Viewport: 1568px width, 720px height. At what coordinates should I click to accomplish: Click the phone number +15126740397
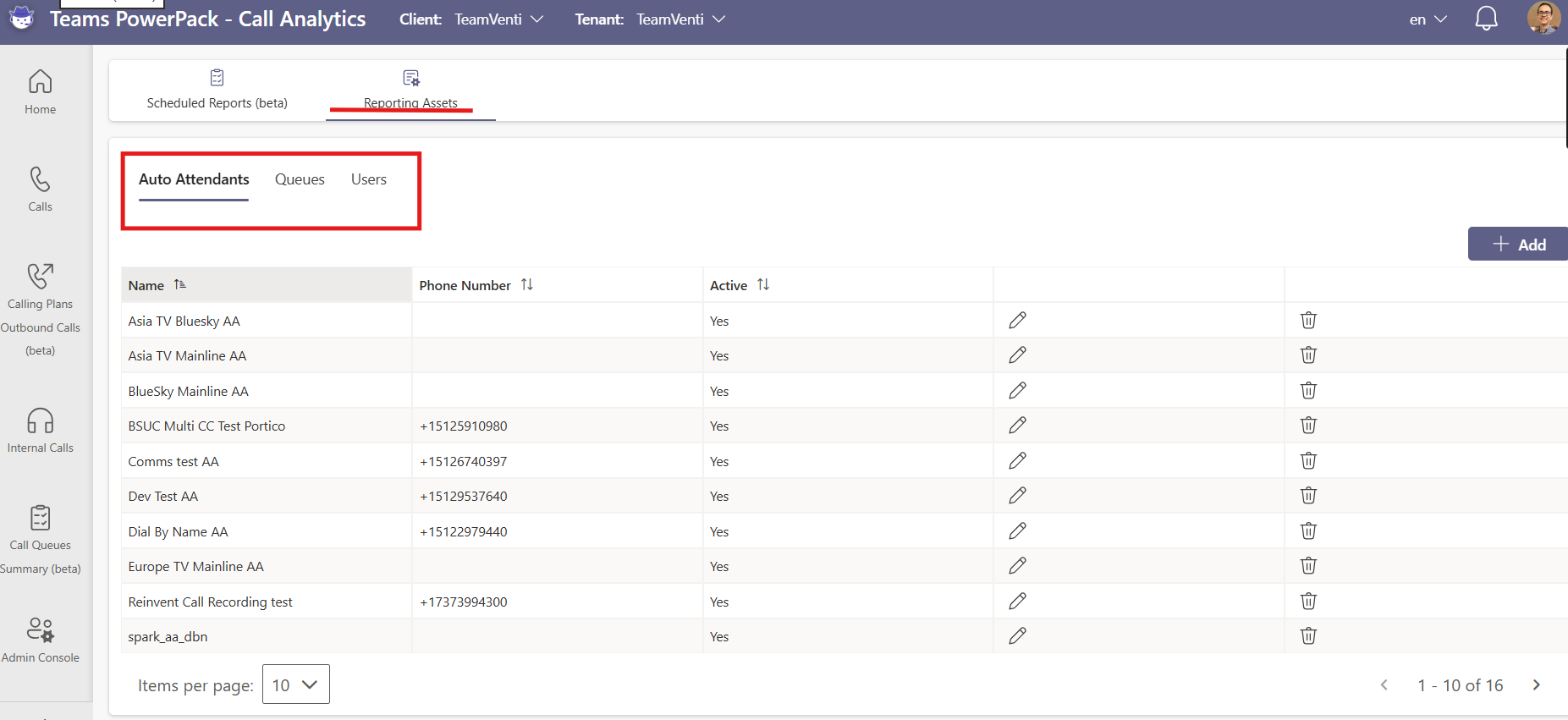(464, 461)
